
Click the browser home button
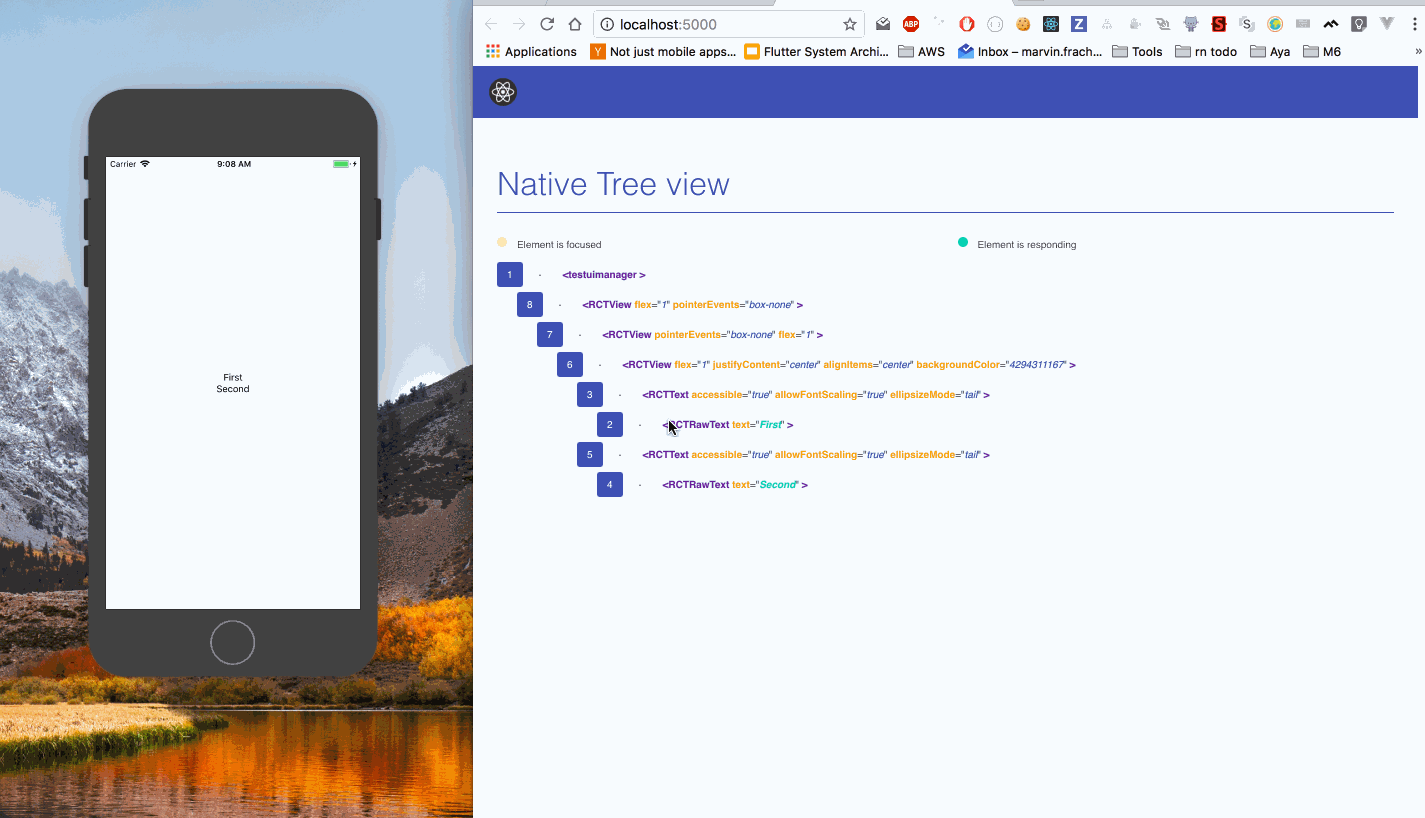pos(575,25)
